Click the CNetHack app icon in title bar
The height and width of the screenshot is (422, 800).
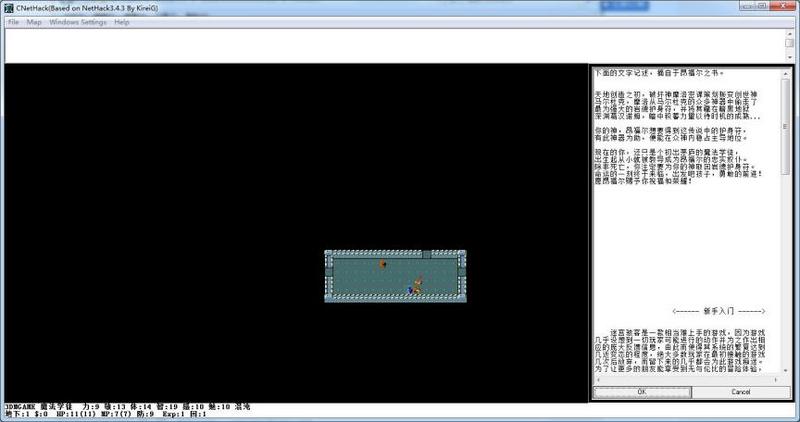pos(8,8)
